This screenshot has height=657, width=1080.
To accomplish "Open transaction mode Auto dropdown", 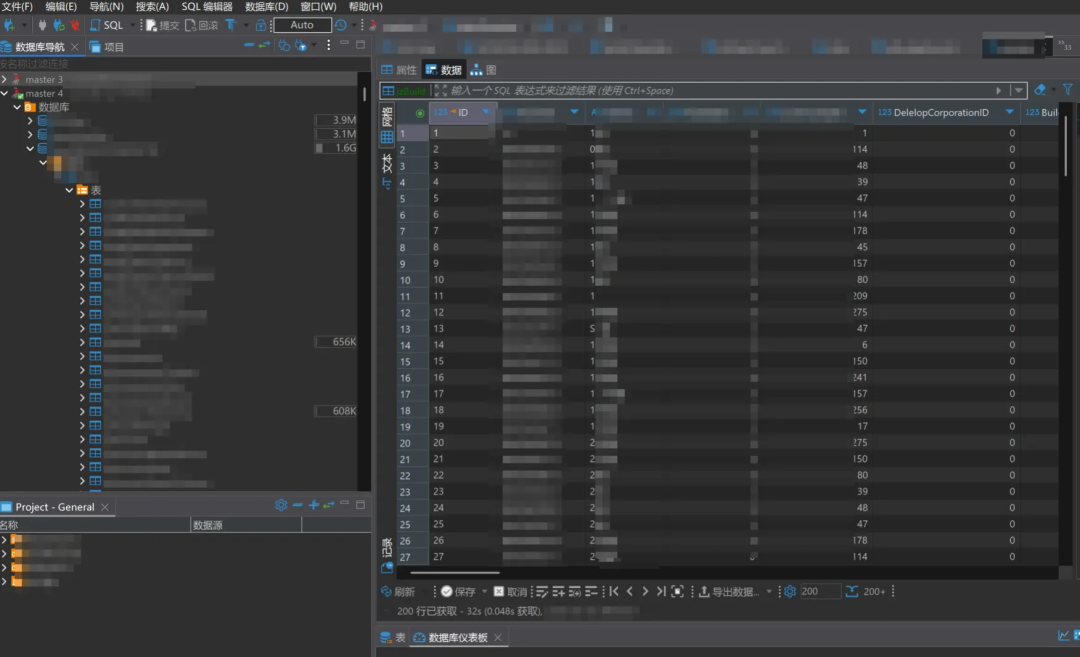I will (x=302, y=25).
